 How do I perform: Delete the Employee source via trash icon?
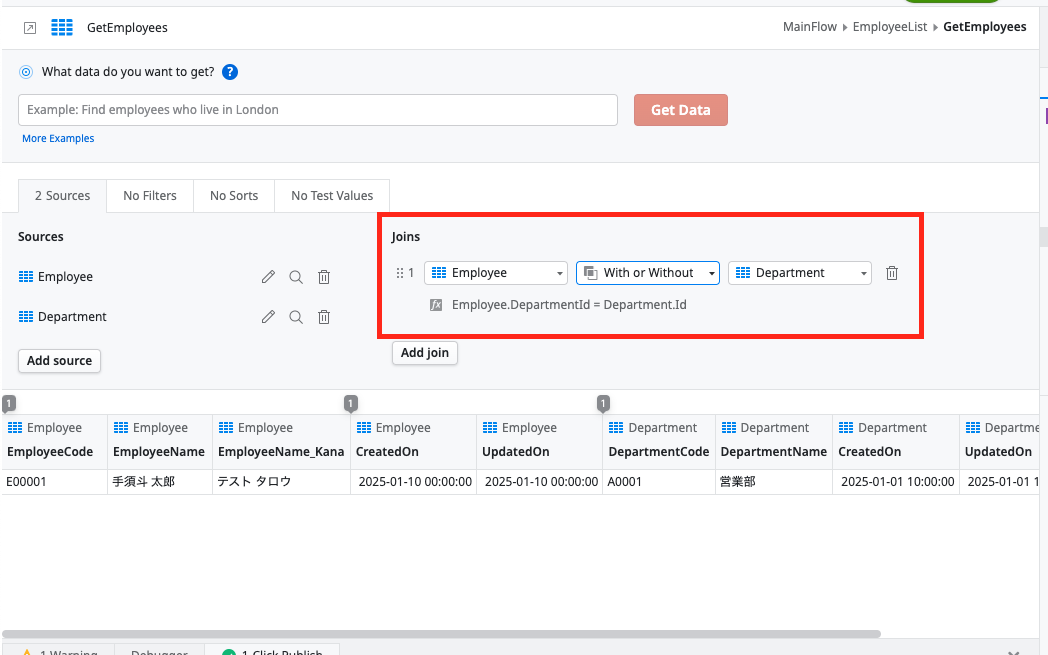[x=323, y=277]
